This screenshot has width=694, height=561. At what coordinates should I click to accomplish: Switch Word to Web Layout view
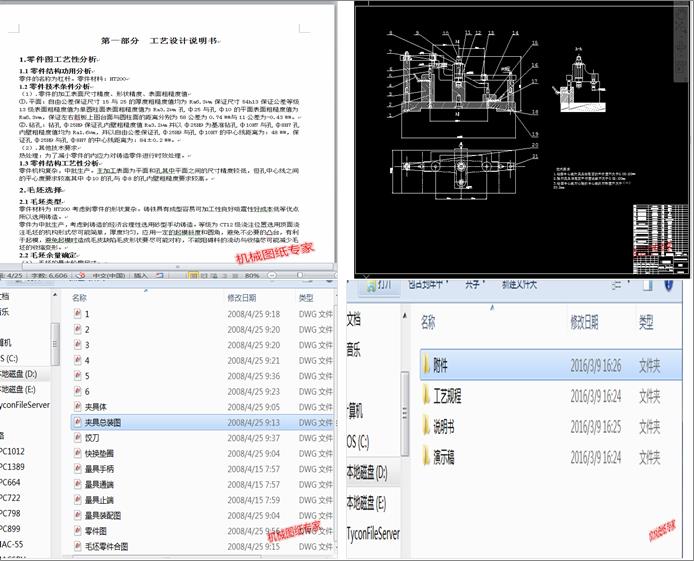(x=214, y=275)
